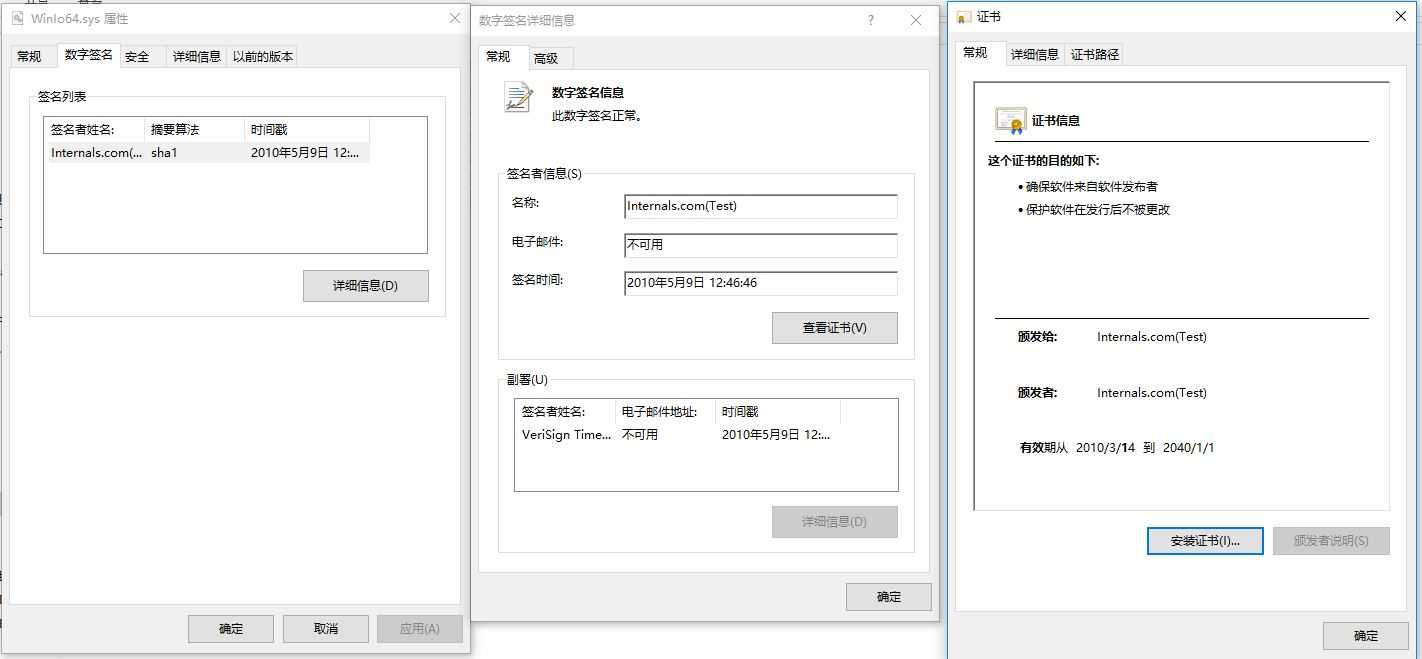Click 颁发者 value Internals.com(Test)
The height and width of the screenshot is (659, 1422).
[1152, 393]
